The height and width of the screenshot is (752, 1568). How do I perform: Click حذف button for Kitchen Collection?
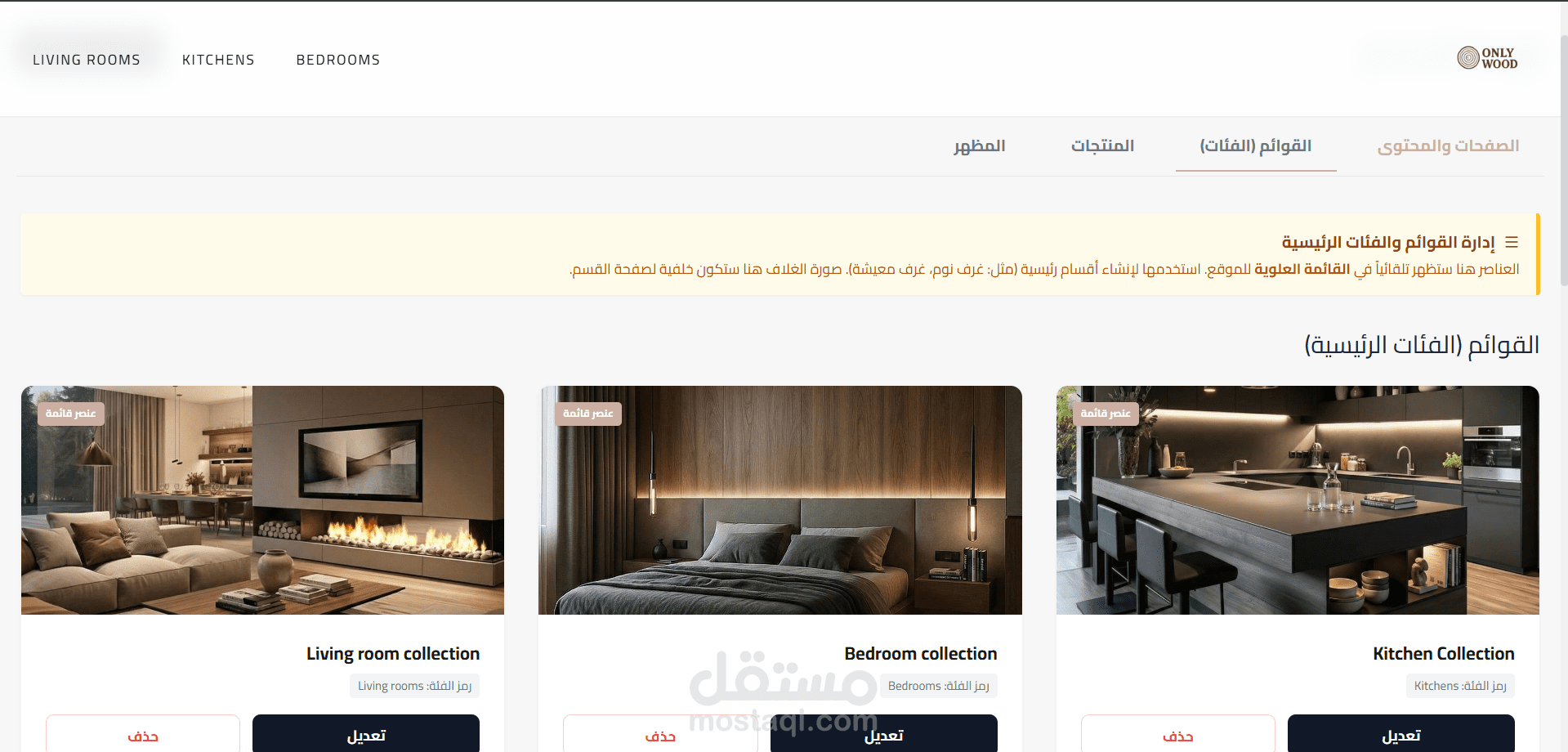click(1177, 734)
